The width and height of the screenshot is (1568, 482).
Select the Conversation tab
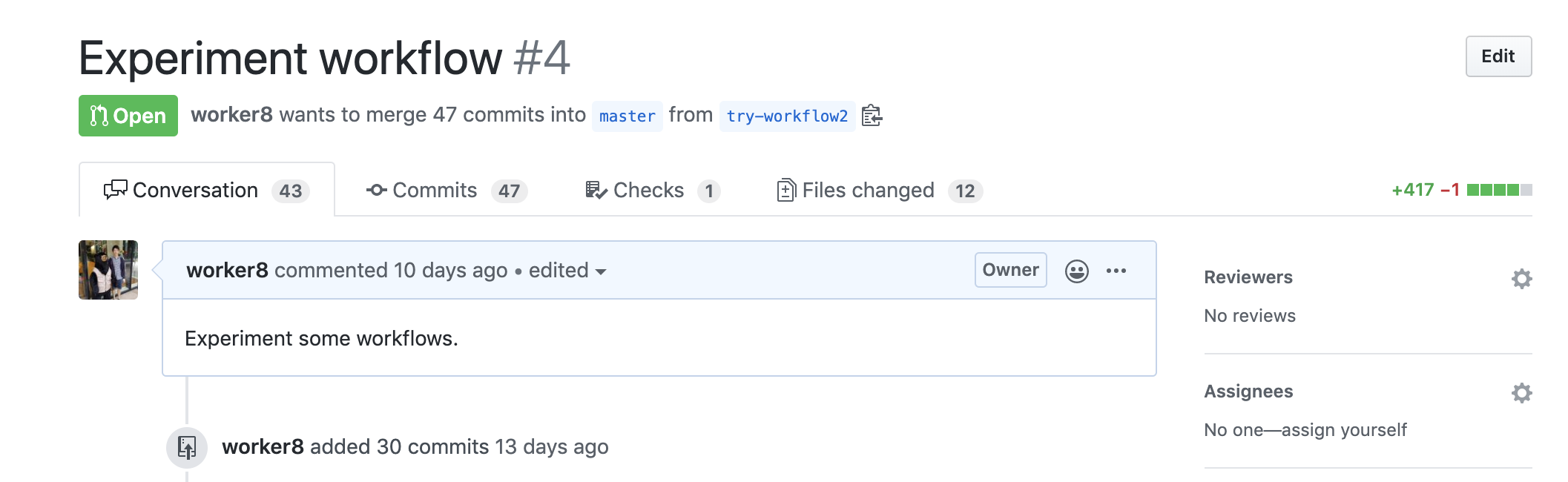[206, 191]
